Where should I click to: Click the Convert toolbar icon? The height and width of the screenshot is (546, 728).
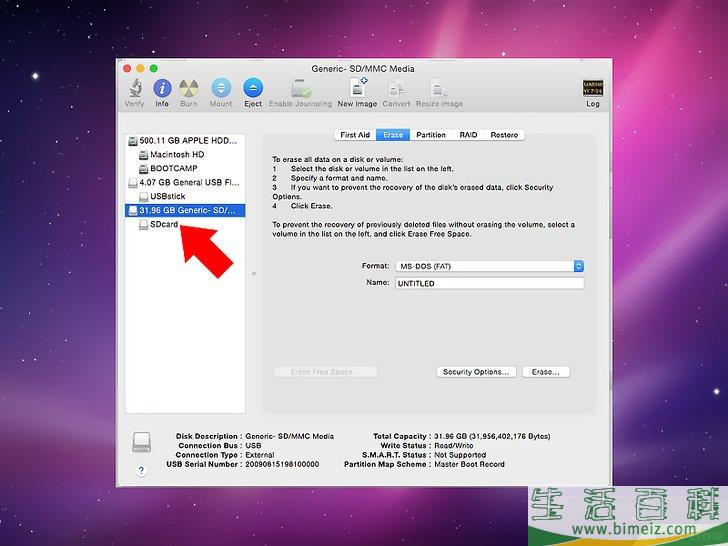tap(396, 88)
